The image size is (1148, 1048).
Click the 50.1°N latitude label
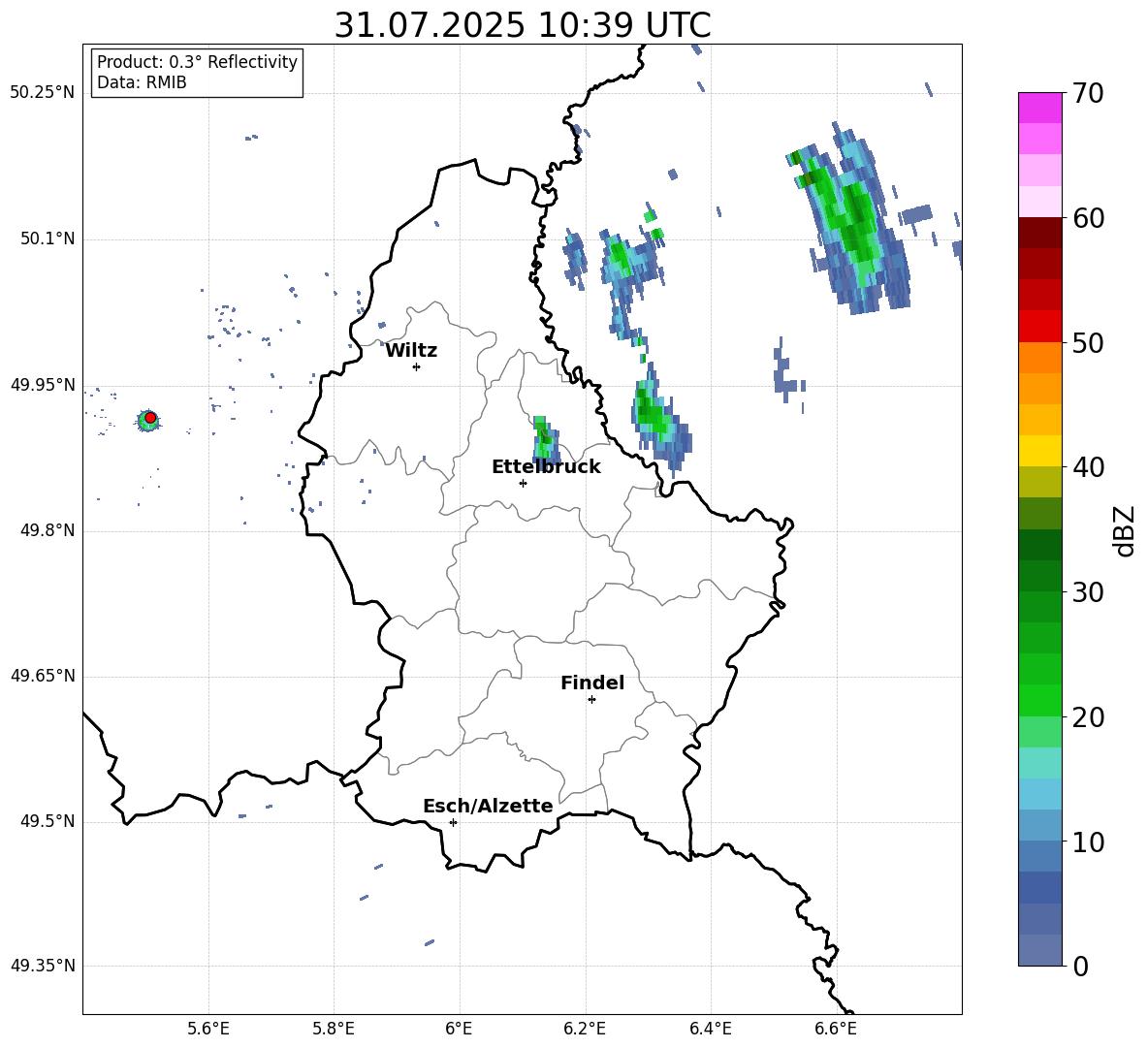click(48, 238)
